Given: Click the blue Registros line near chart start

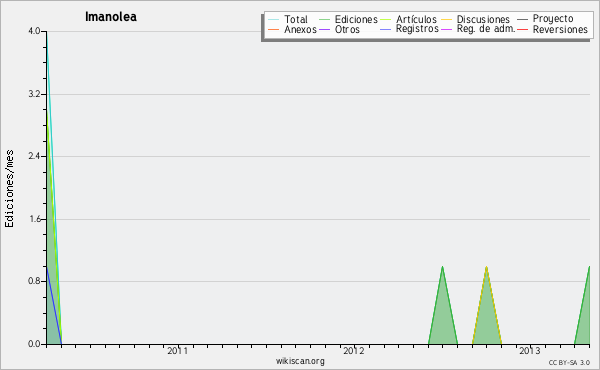Looking at the screenshot, I should click(x=54, y=306).
